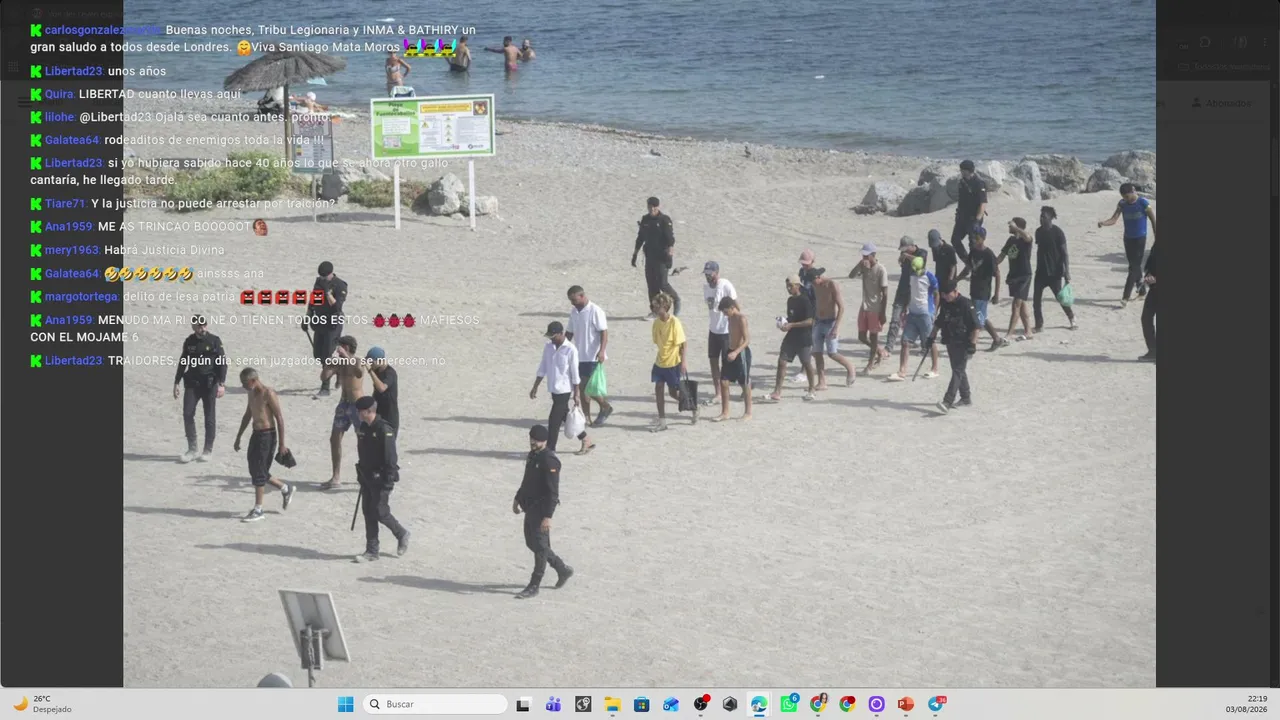
Task: Click the username mery1963 in chat
Action: pos(72,250)
